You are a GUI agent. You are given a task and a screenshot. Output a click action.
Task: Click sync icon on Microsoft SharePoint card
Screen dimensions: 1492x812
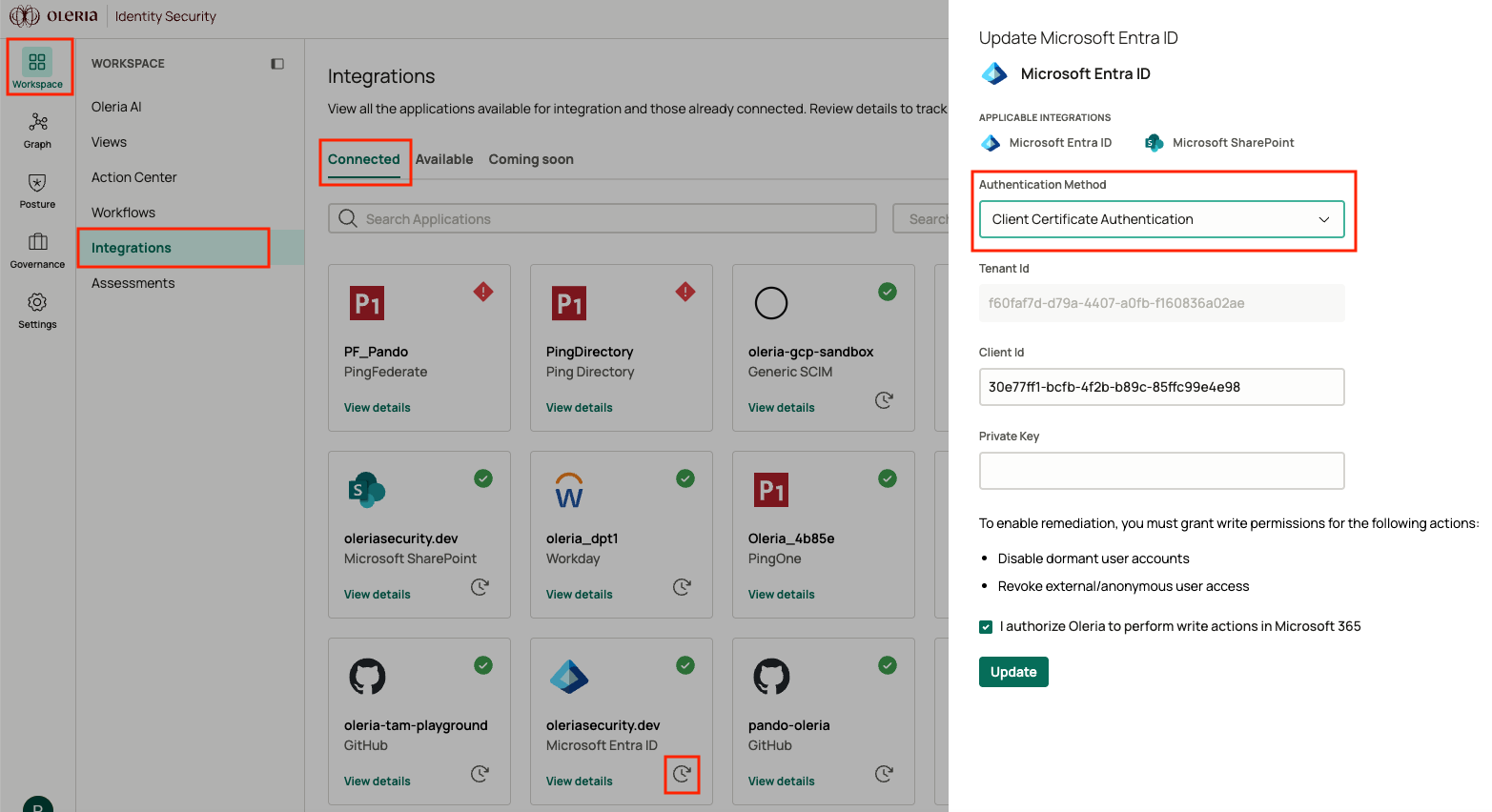click(x=480, y=587)
